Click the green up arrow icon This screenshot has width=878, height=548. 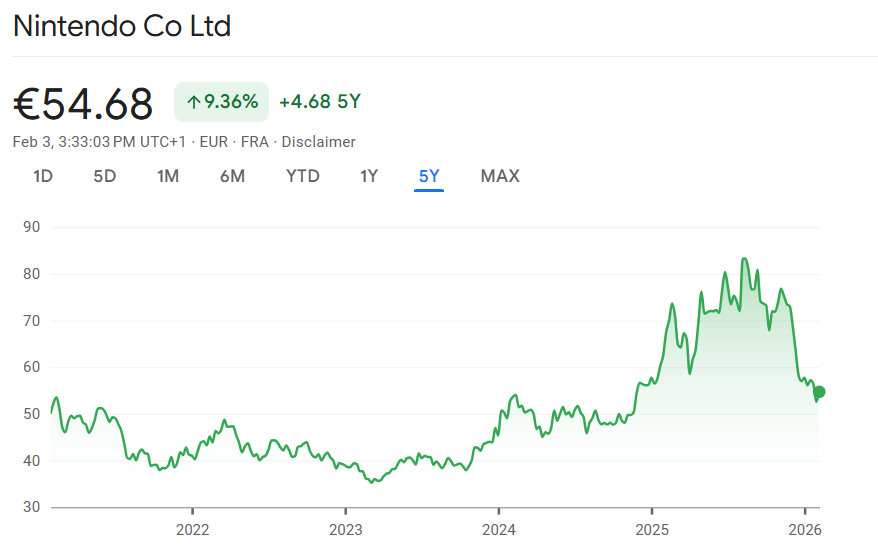point(193,102)
